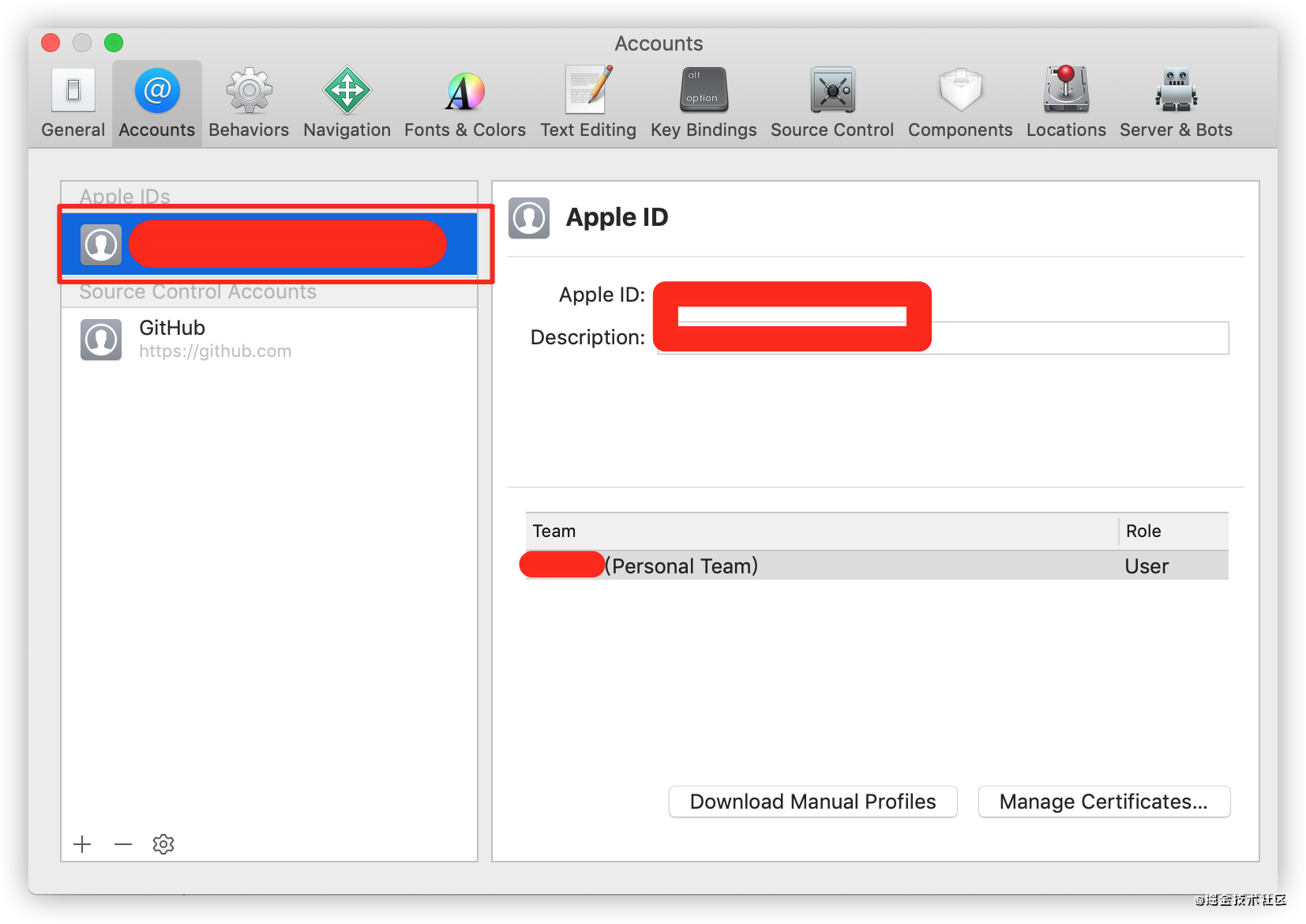Open the Key Bindings preferences
1306x924 pixels.
pyautogui.click(x=704, y=103)
